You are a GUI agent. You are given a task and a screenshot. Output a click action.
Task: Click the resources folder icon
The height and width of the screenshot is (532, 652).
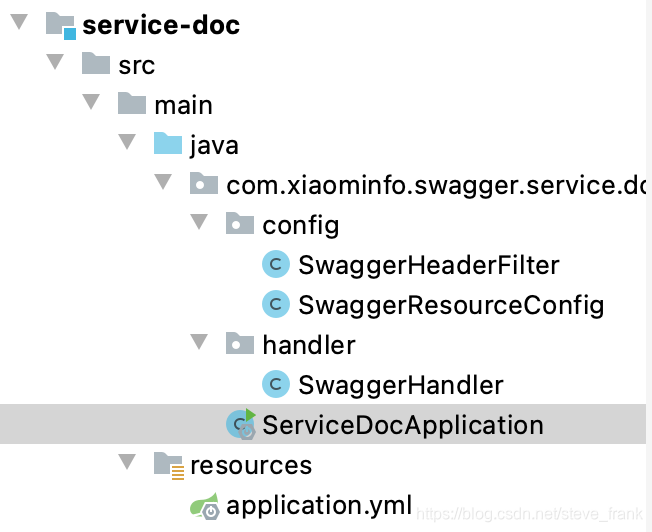[x=168, y=465]
